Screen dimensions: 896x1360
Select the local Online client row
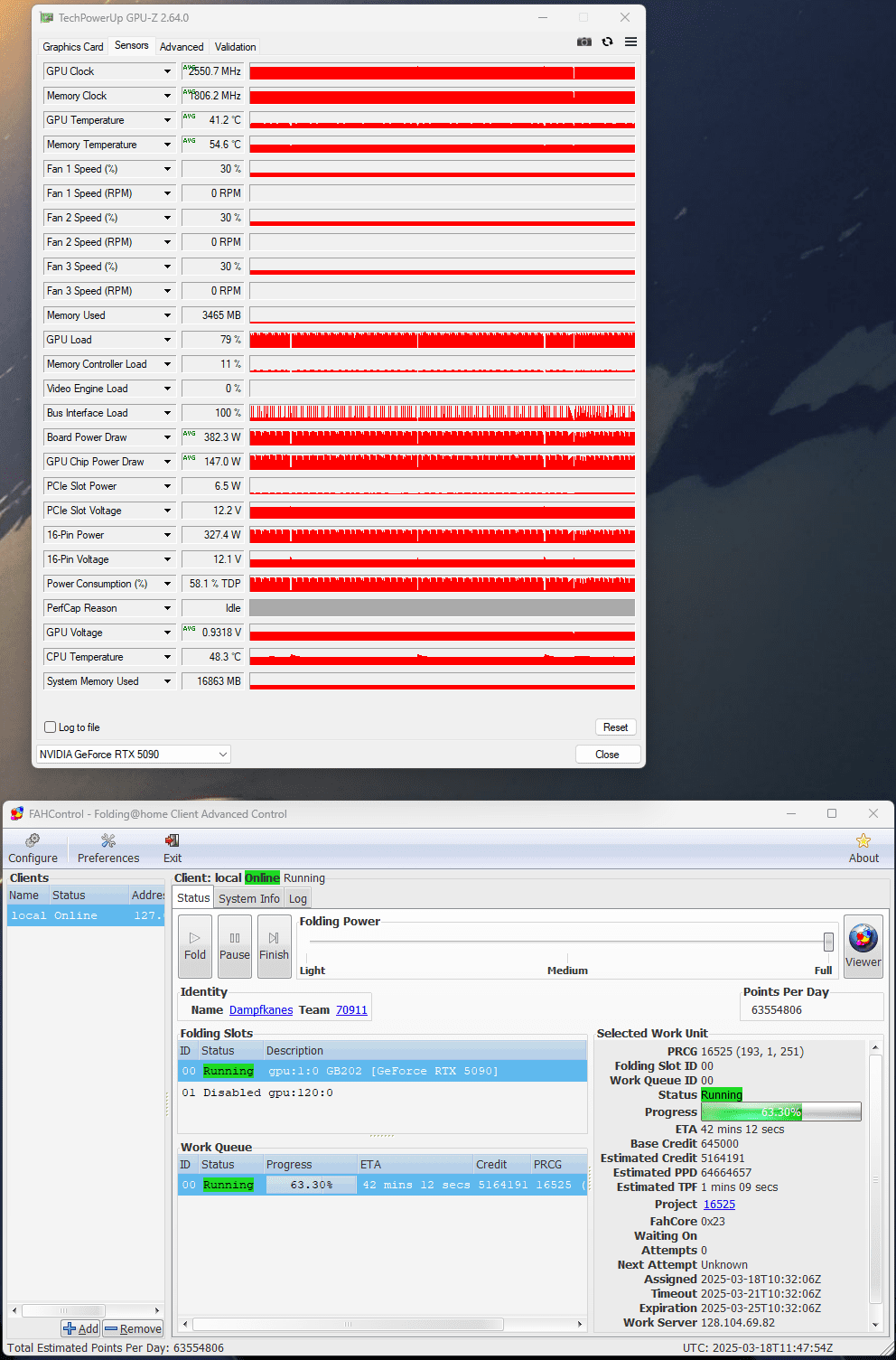point(86,915)
